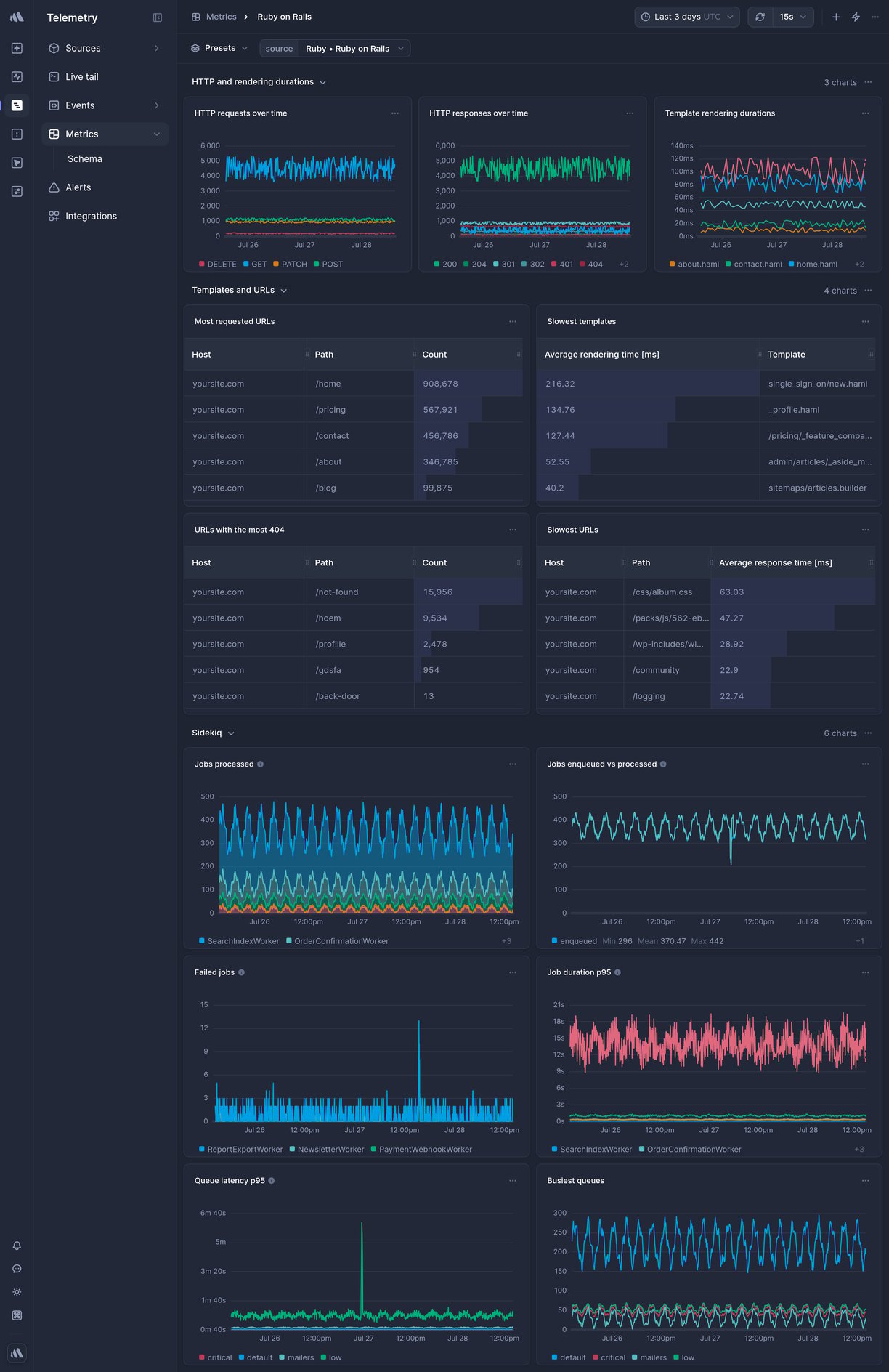
Task: Click the logo icon at the top of the rail
Action: tap(17, 17)
